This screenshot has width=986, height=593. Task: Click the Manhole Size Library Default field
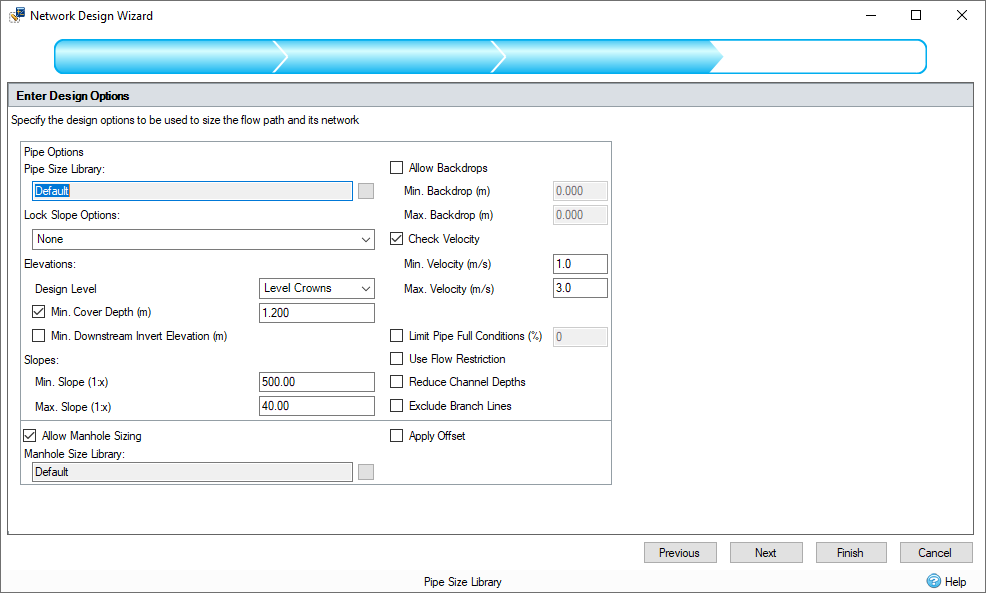coord(192,472)
